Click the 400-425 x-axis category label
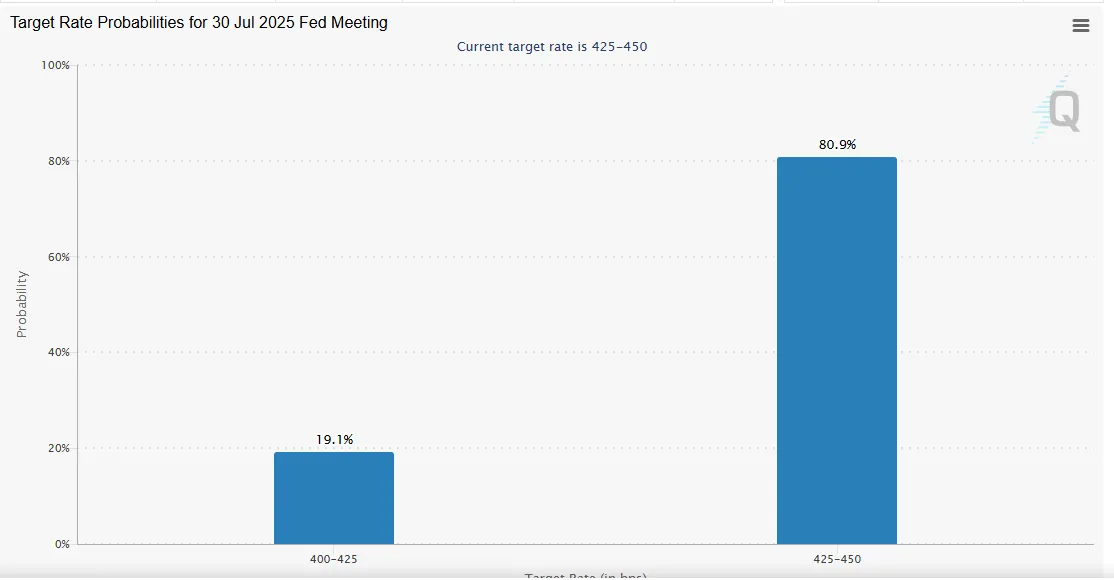Viewport: 1114px width, 580px height. tap(334, 560)
